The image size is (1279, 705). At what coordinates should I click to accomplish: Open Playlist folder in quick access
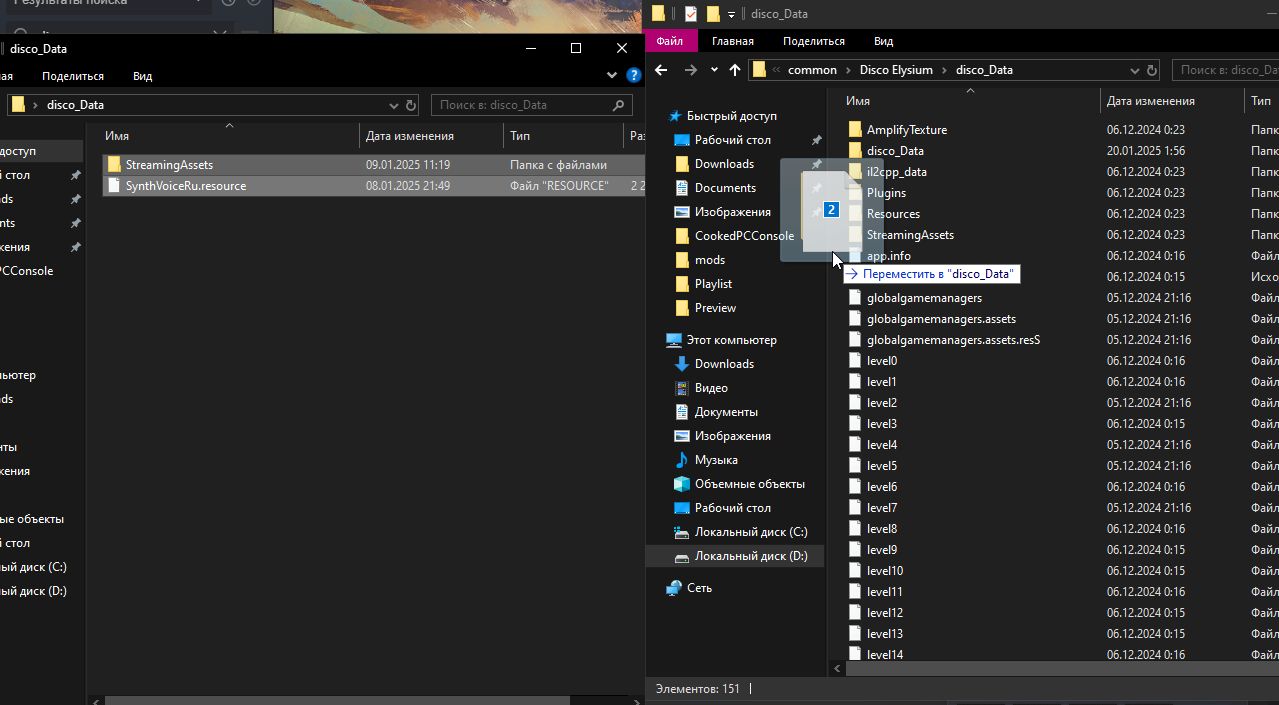[713, 284]
